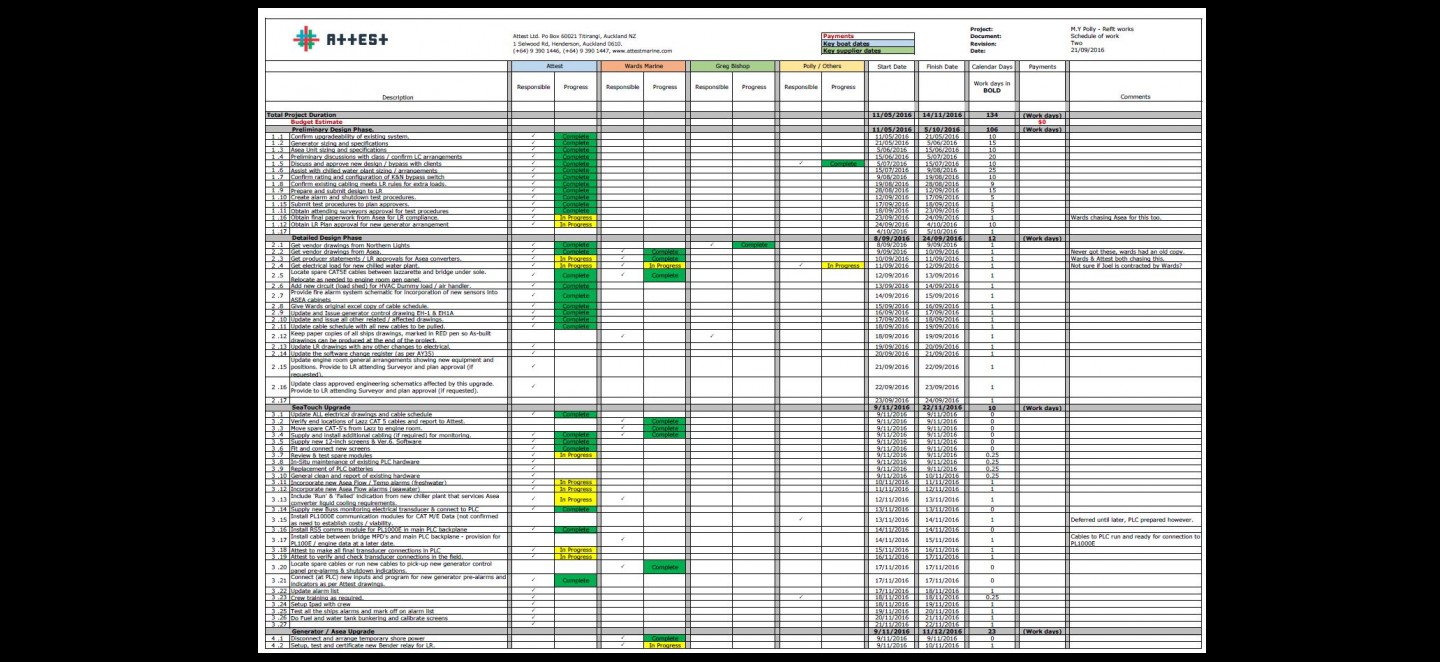Select the Polly / Others column group header
1440x662 pixels.
pos(822,66)
